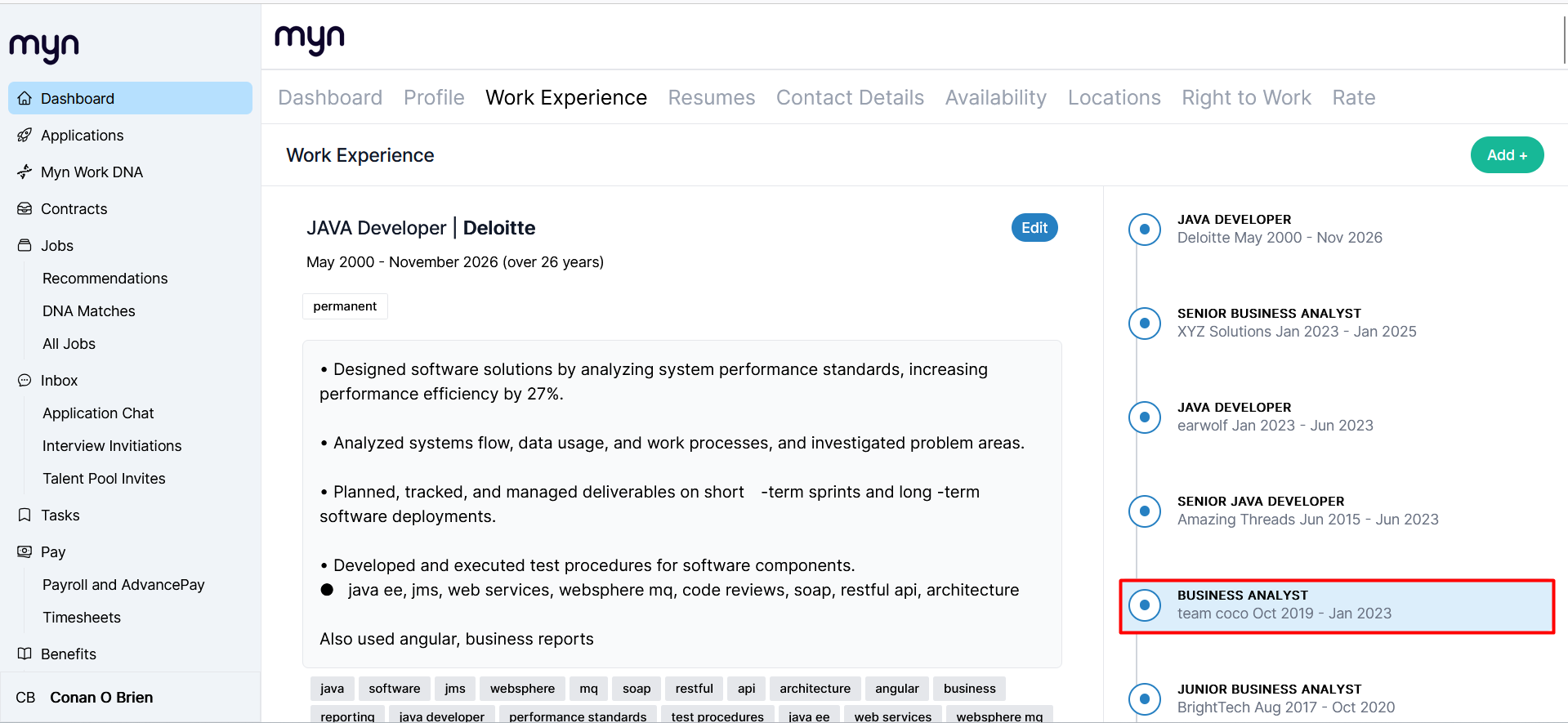Image resolution: width=1568 pixels, height=723 pixels.
Task: Click the myn logo in top header
Action: (x=310, y=39)
